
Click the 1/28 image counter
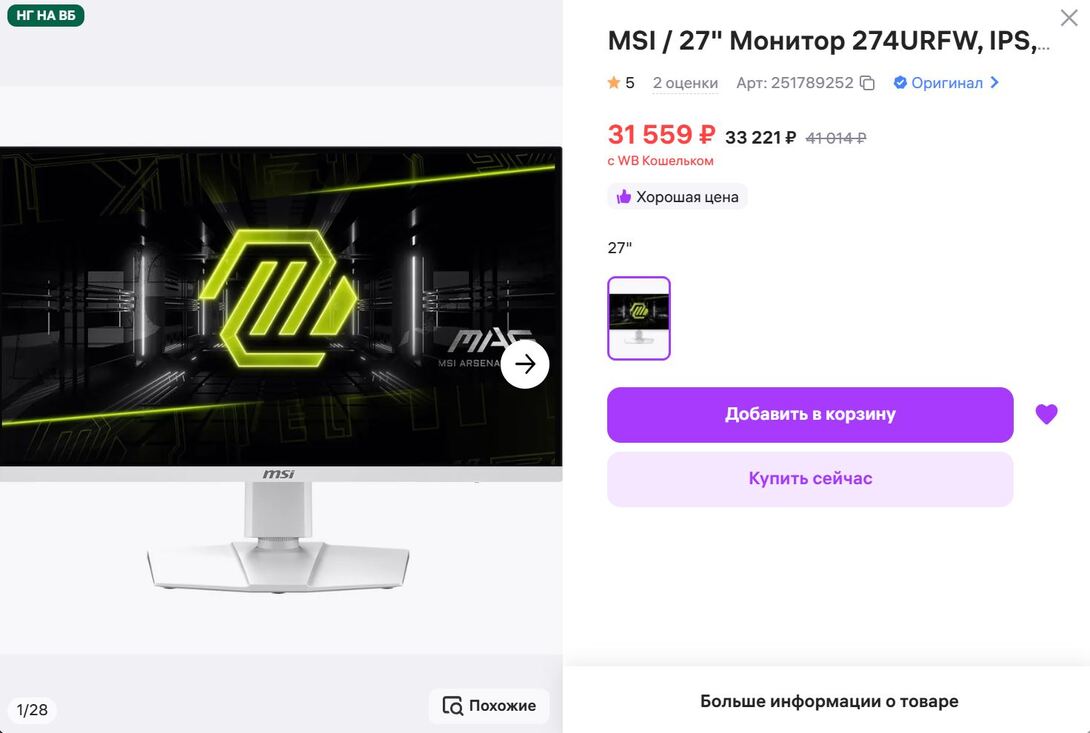32,710
